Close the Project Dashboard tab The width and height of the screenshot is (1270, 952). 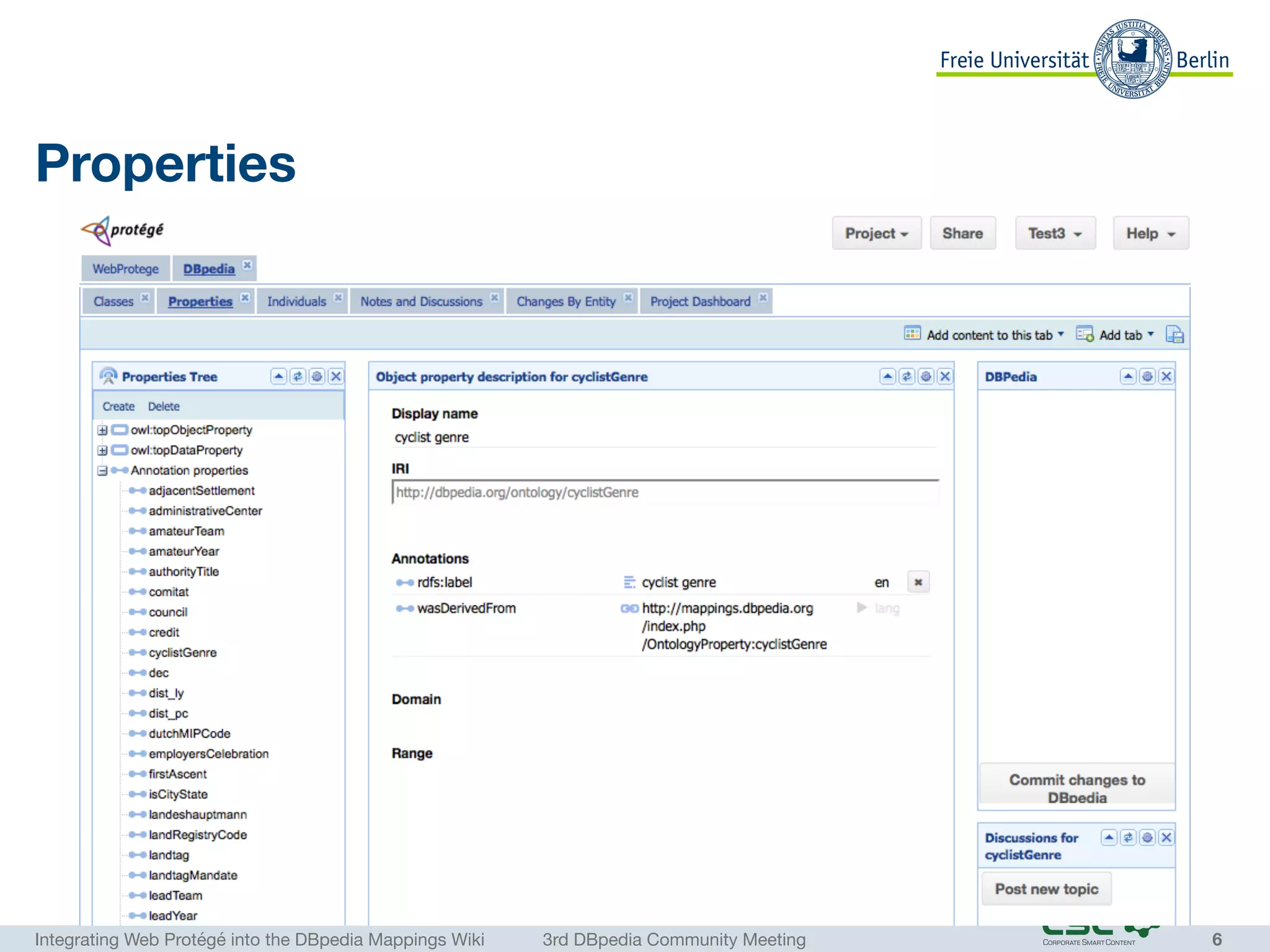point(763,297)
